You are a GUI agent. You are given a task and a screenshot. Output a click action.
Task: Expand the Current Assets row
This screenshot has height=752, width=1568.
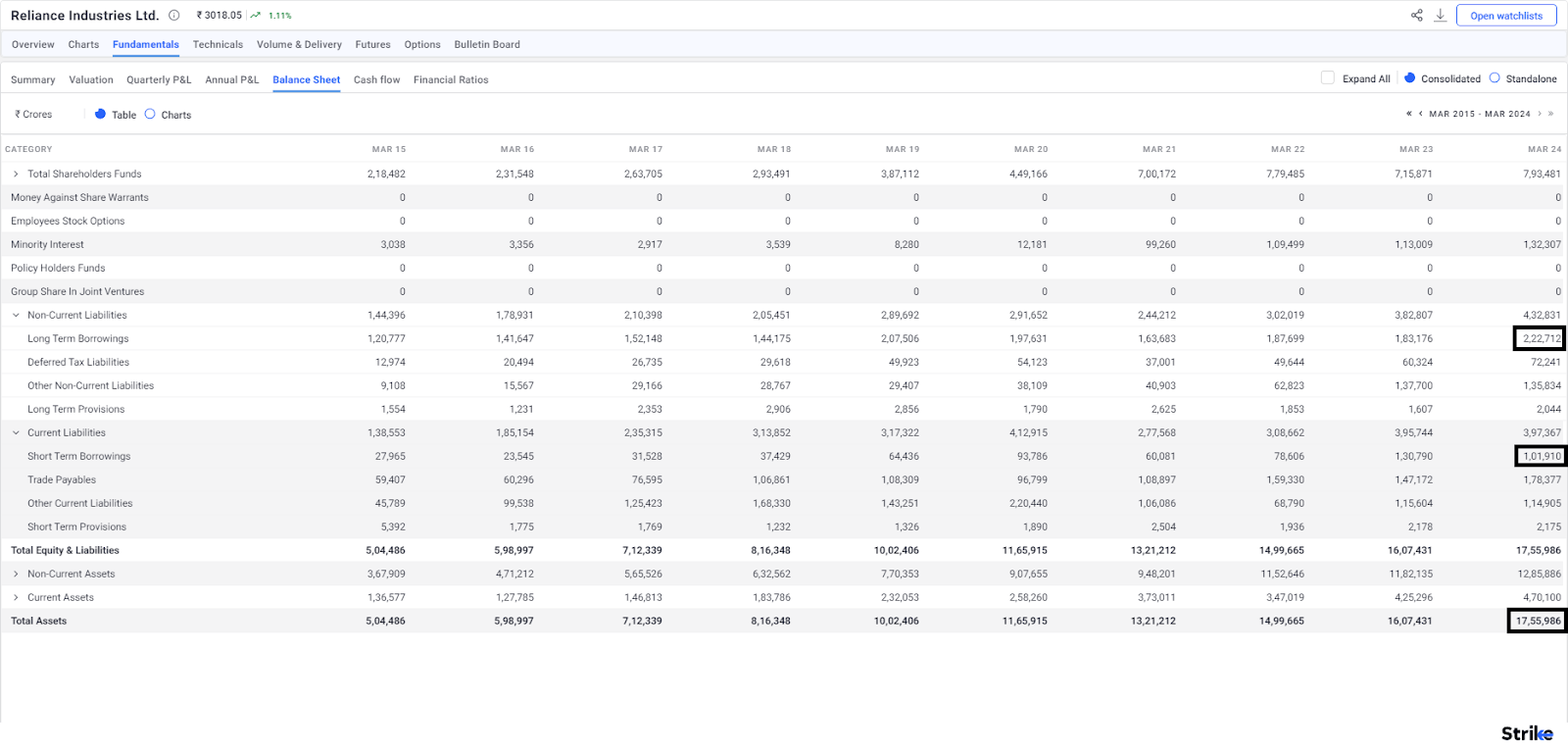coord(16,597)
